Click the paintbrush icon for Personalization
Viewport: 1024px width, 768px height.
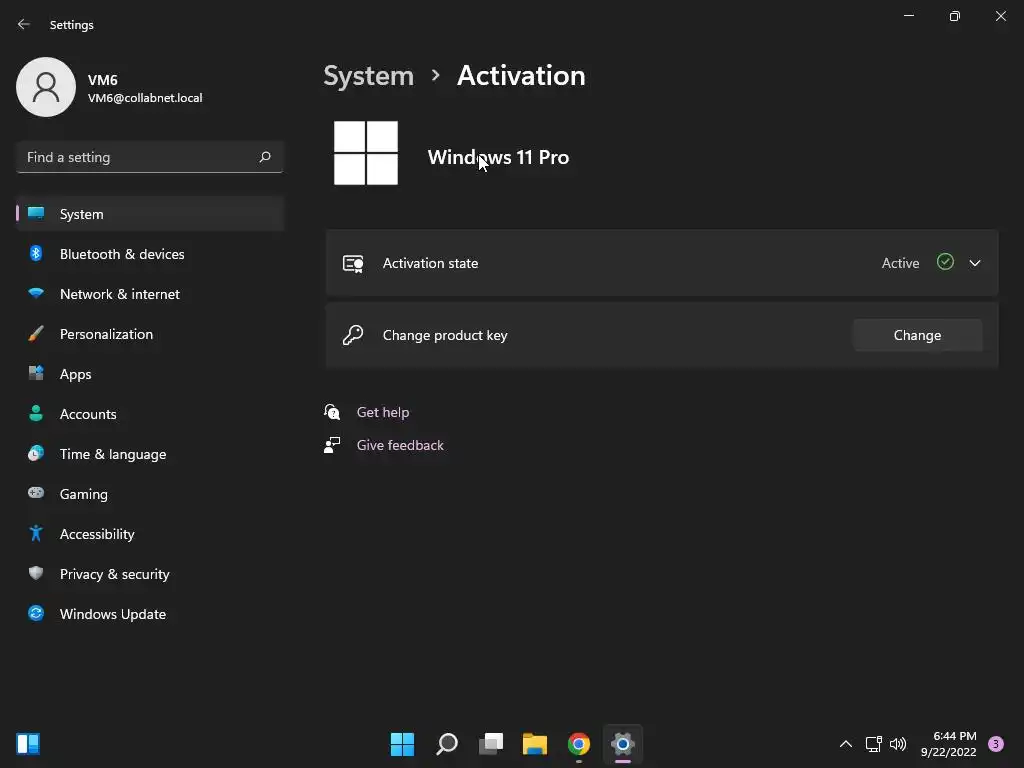[x=36, y=333]
